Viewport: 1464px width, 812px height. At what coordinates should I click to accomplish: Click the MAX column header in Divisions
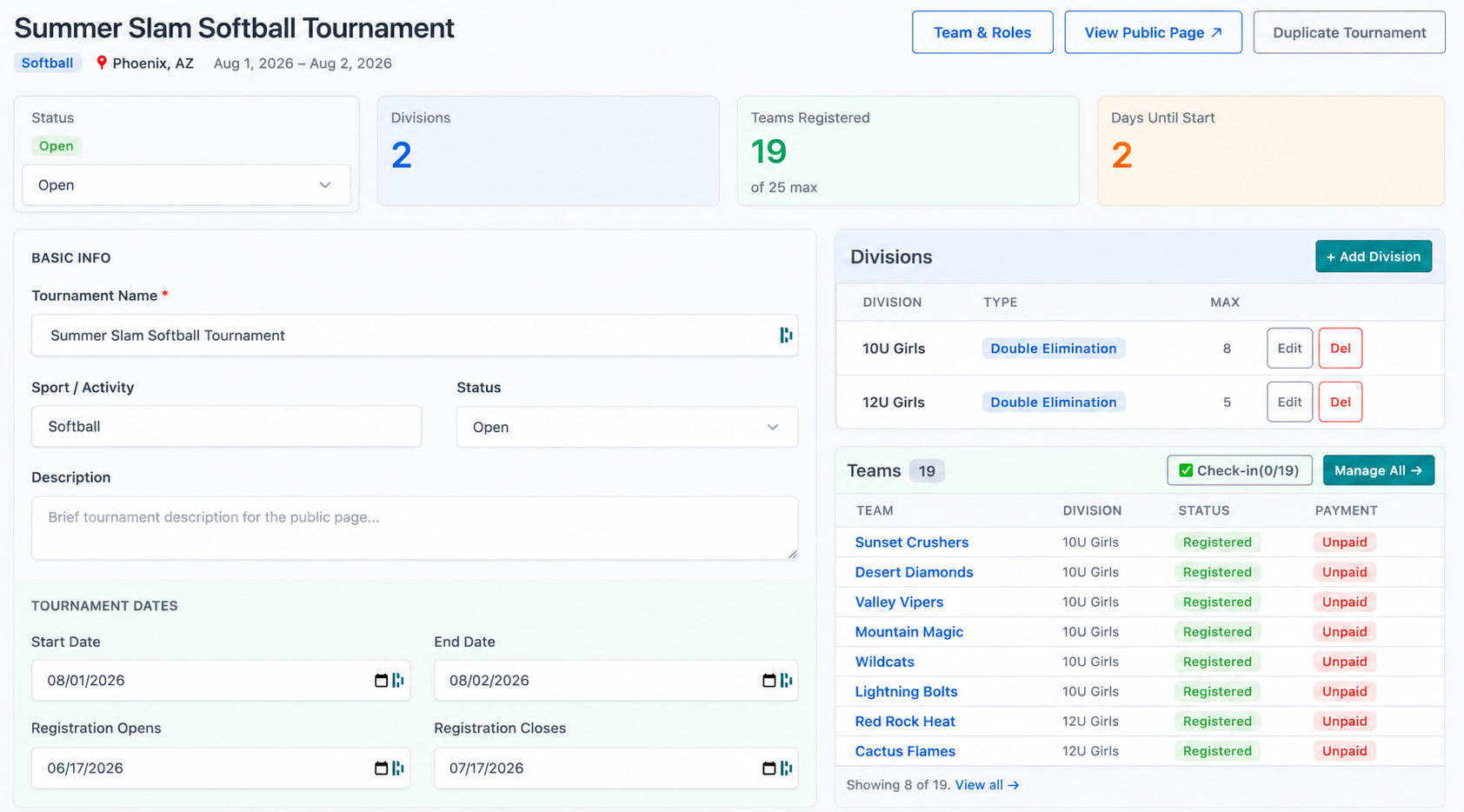[x=1225, y=302]
